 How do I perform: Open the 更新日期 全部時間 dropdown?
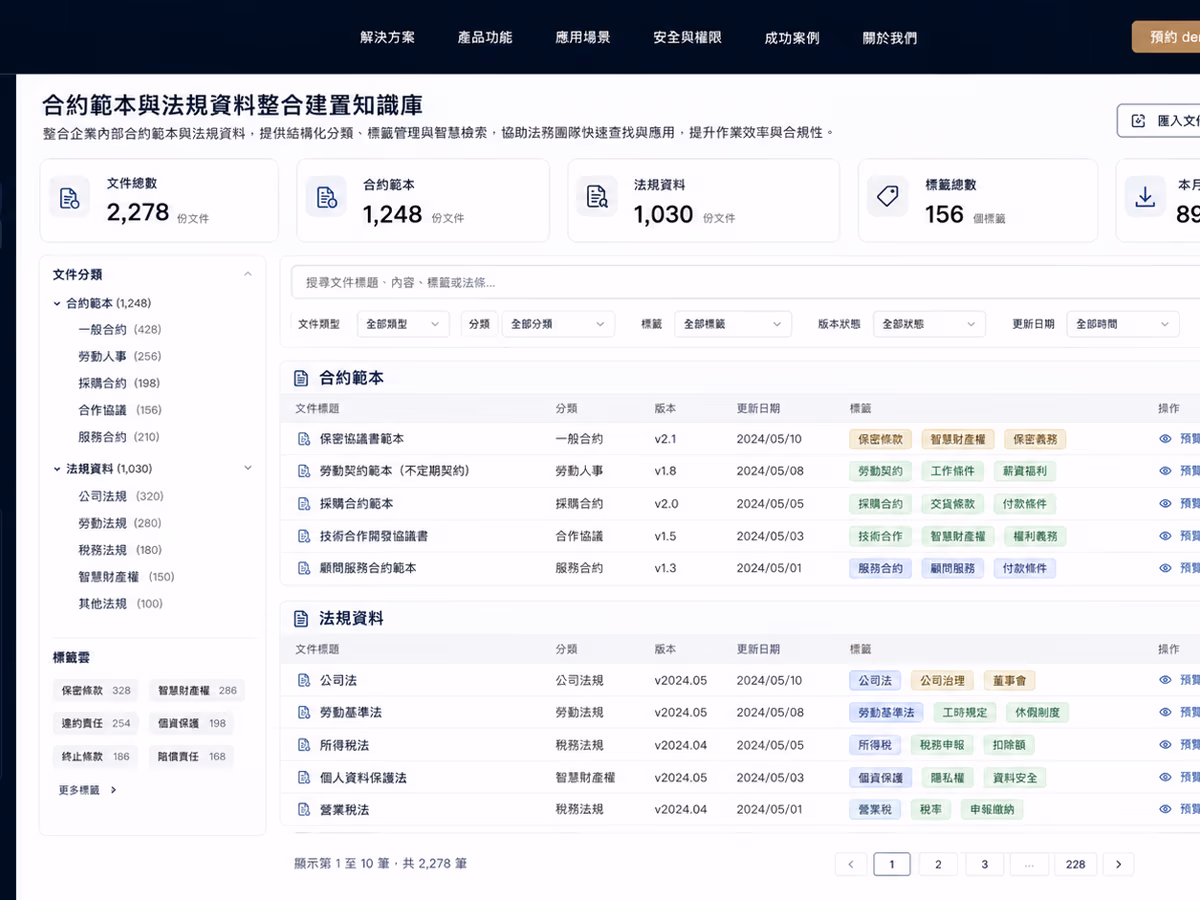point(1122,324)
